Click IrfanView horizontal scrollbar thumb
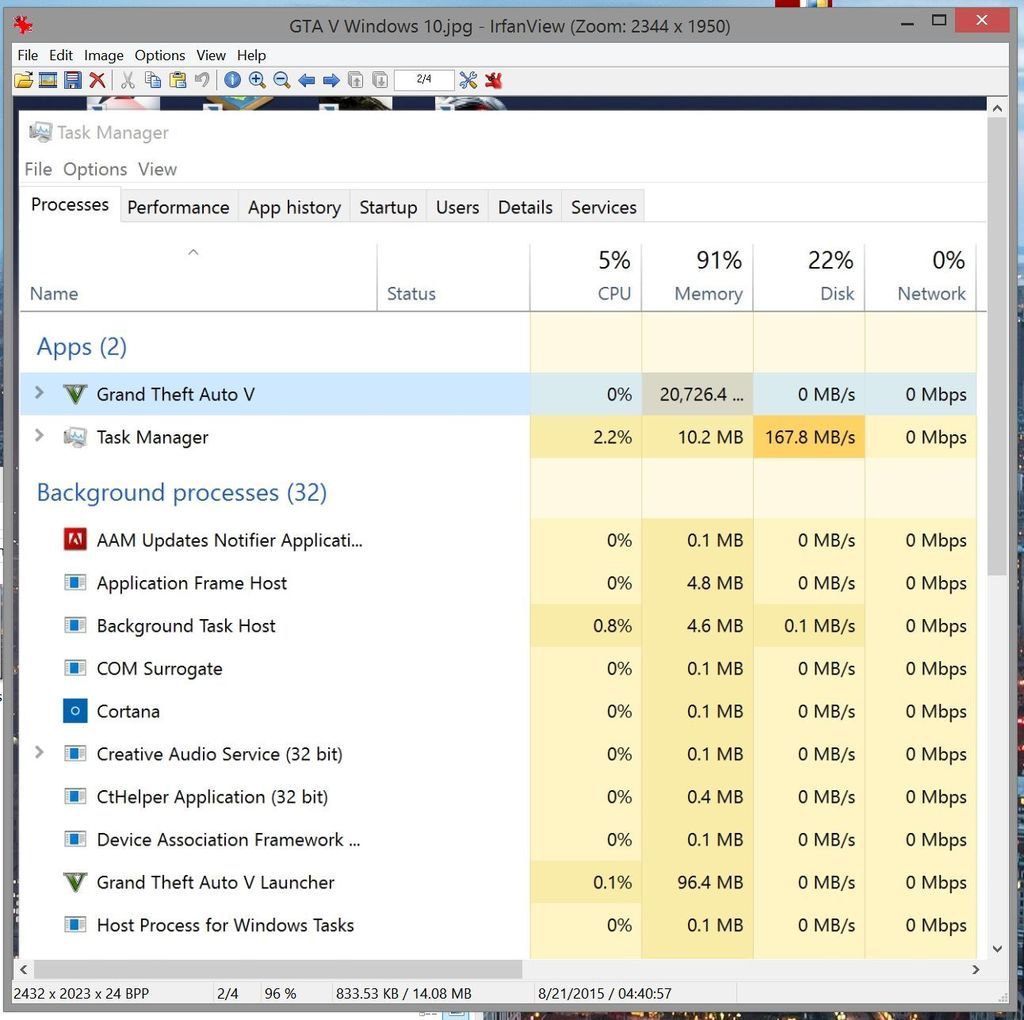 (278, 969)
